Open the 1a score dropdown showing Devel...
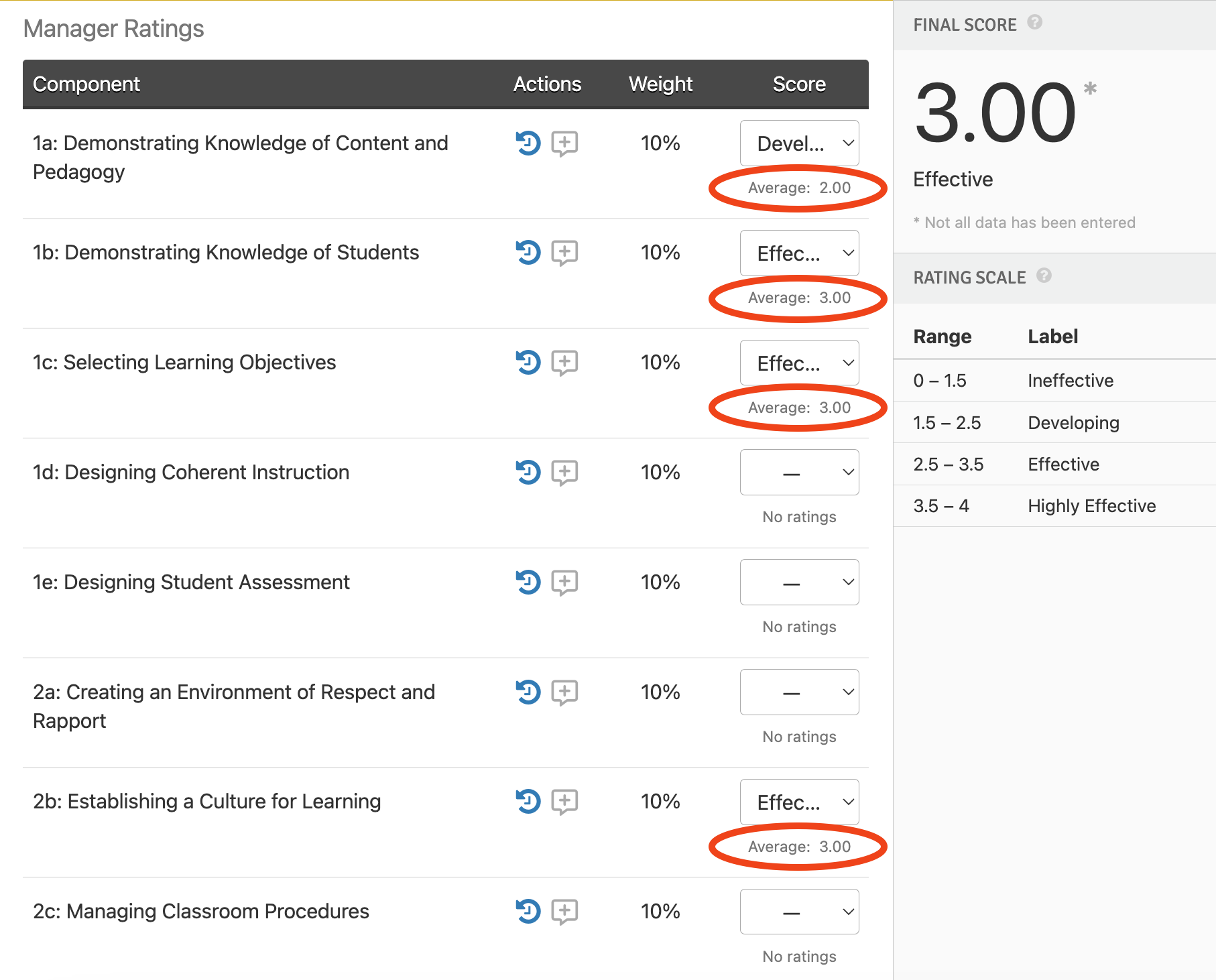This screenshot has width=1216, height=980. click(x=799, y=143)
